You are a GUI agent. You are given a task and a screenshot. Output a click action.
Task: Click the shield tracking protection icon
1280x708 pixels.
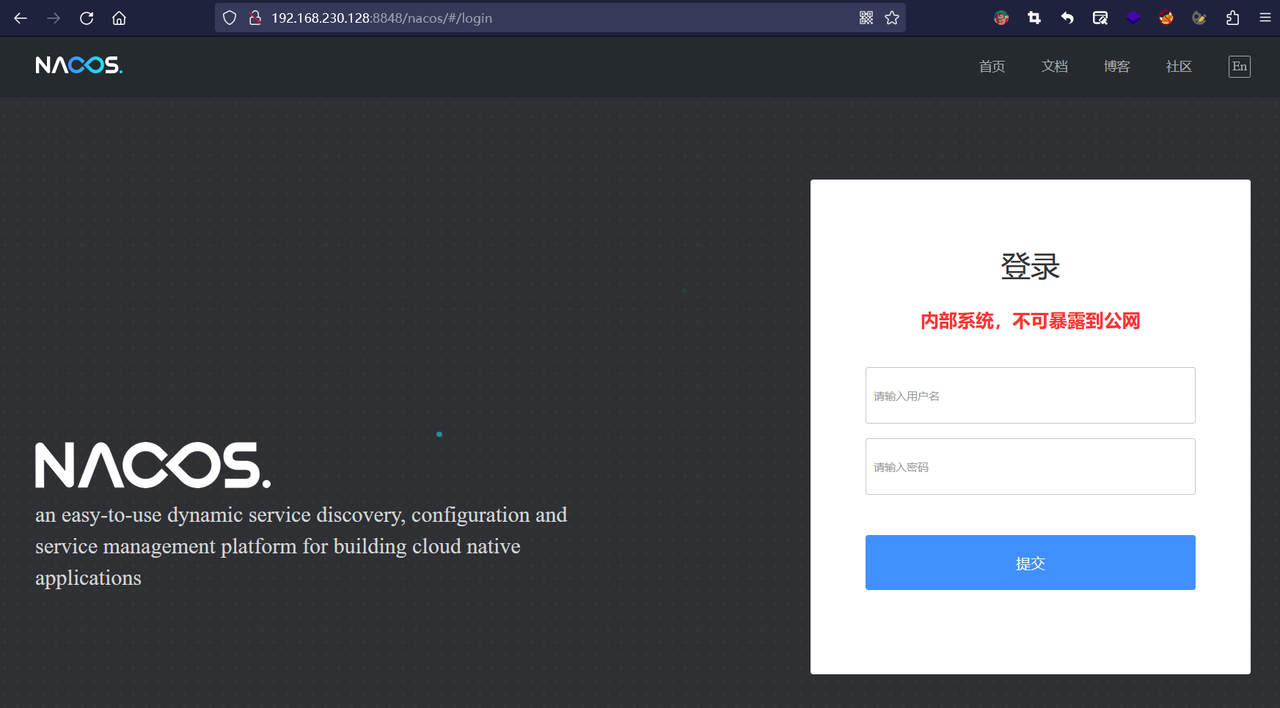pos(229,18)
